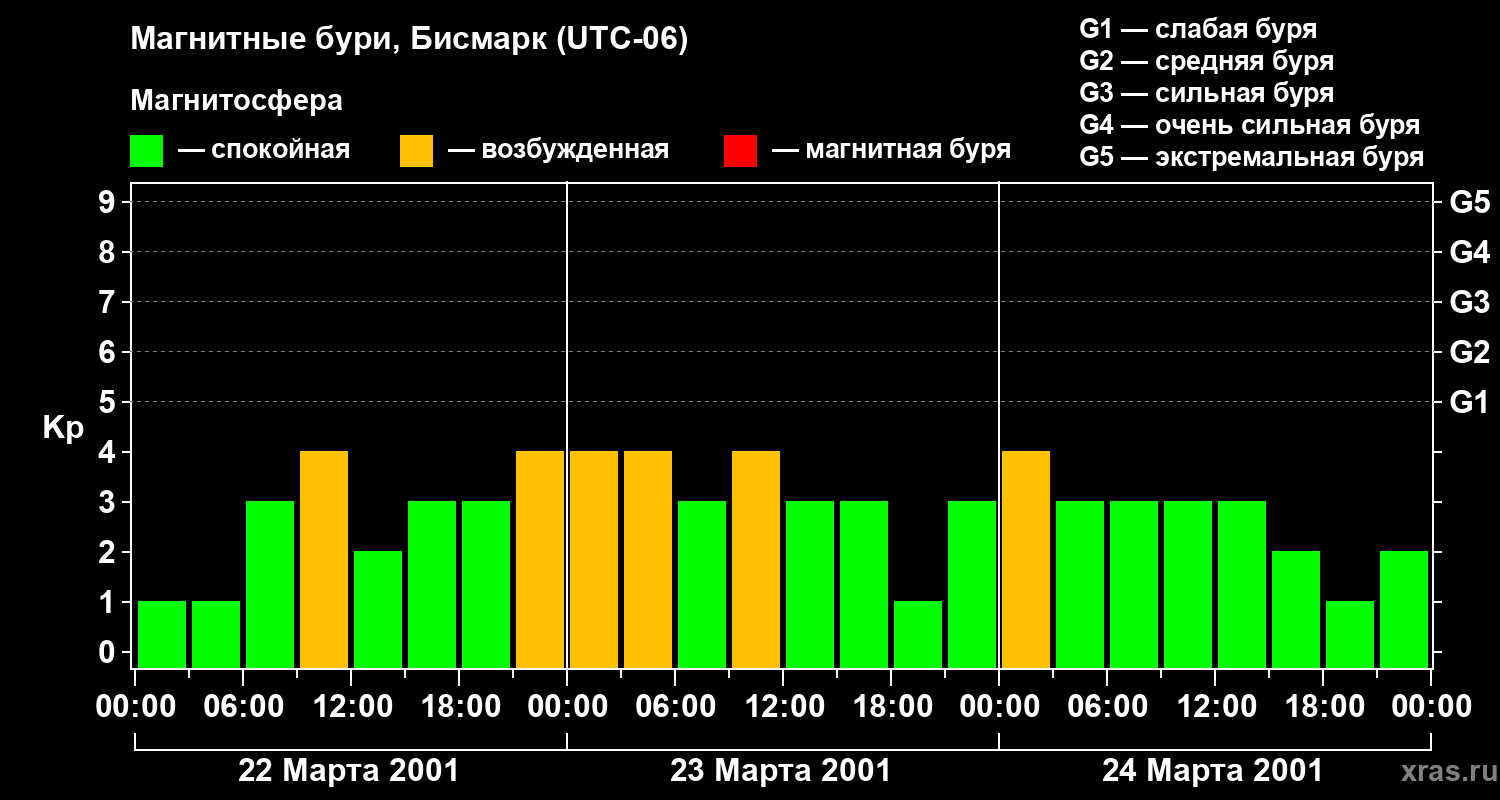The image size is (1500, 800).
Task: Click the 'Магнитосфера' heading
Action: click(236, 101)
